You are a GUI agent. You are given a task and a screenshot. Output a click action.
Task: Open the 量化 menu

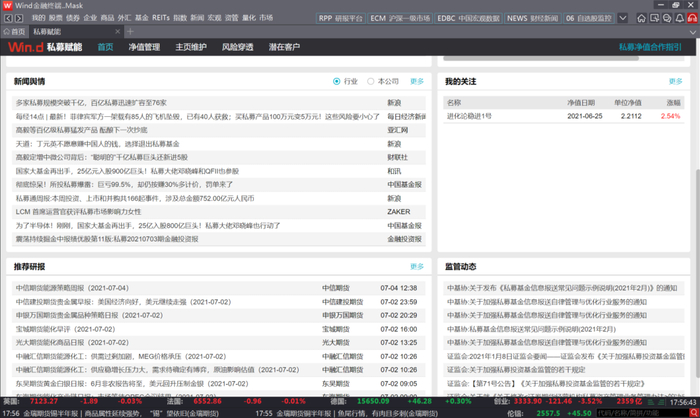tap(249, 18)
